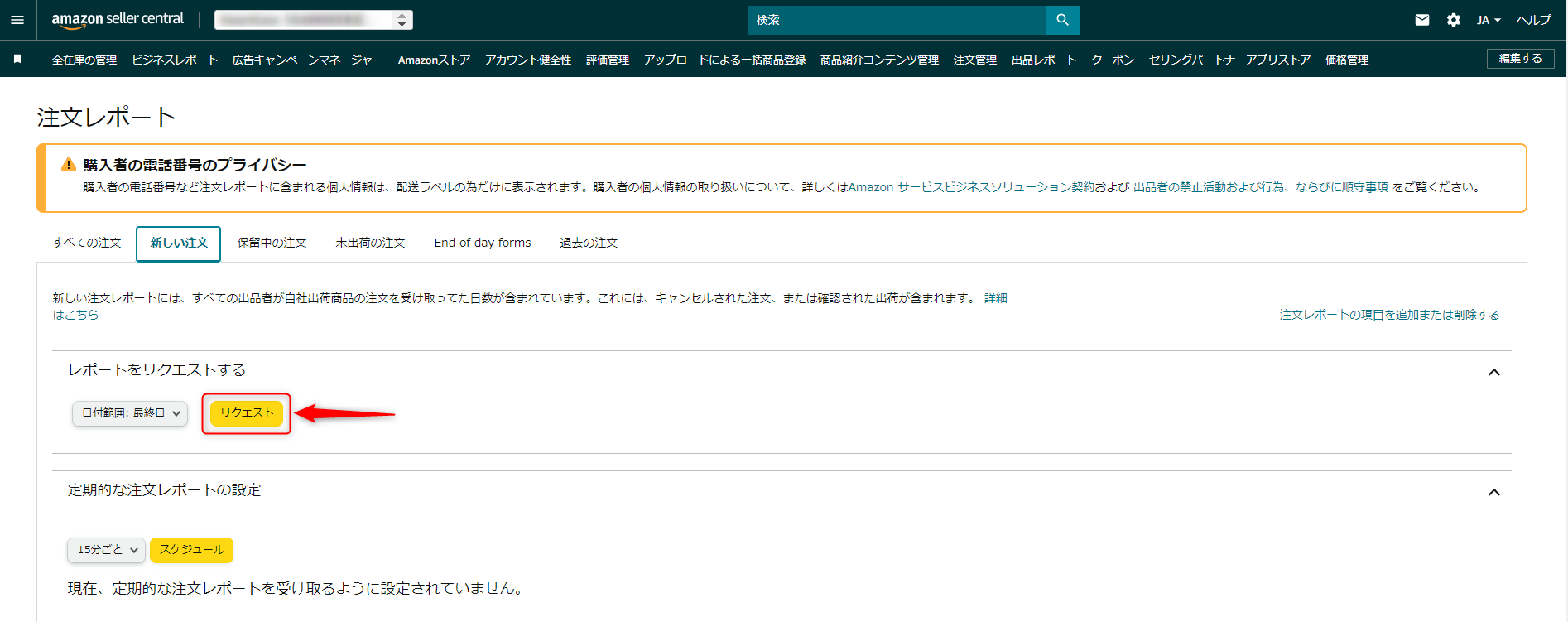This screenshot has height=622, width=1568.
Task: Click the Amazon Seller Central logo
Action: coord(118,19)
